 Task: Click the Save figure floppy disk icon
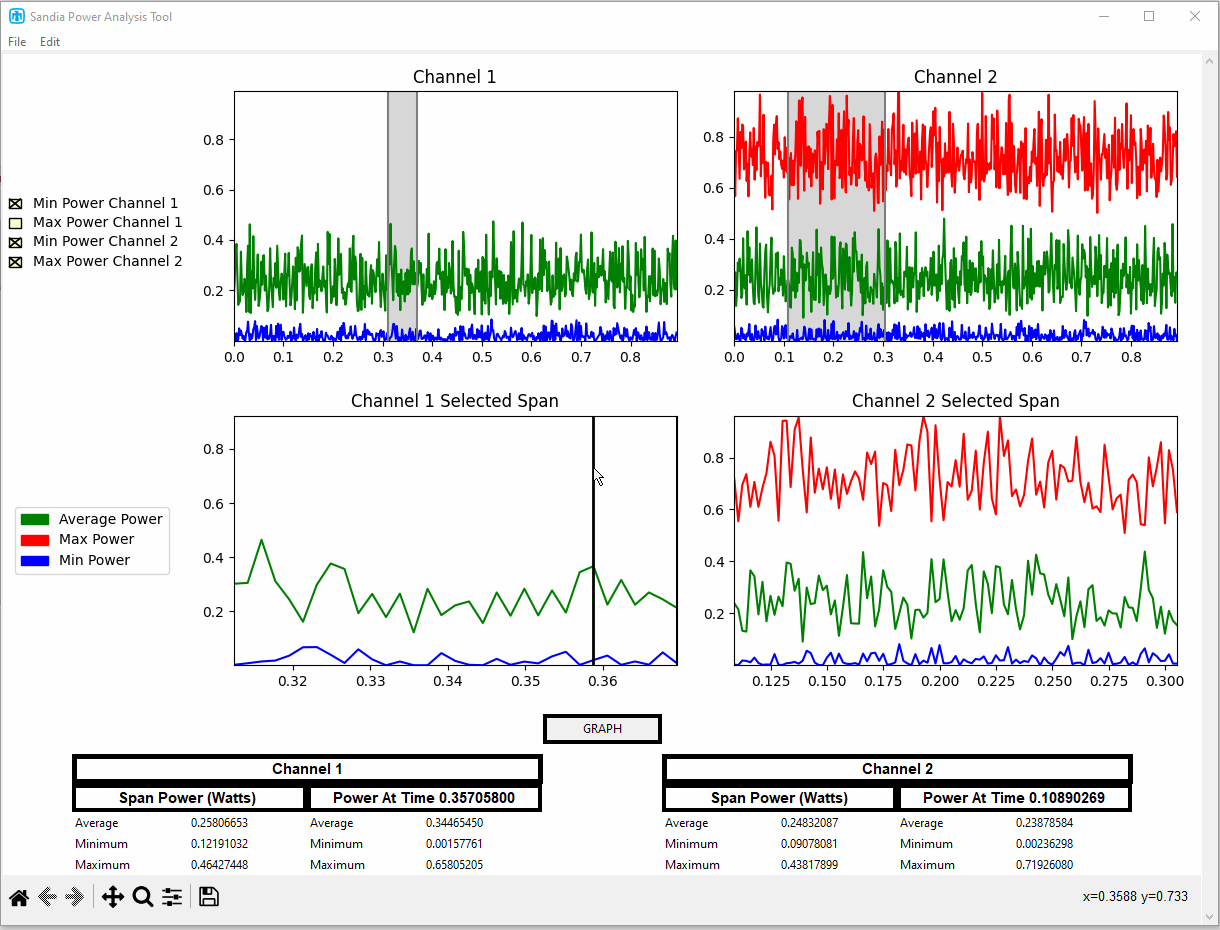click(208, 897)
